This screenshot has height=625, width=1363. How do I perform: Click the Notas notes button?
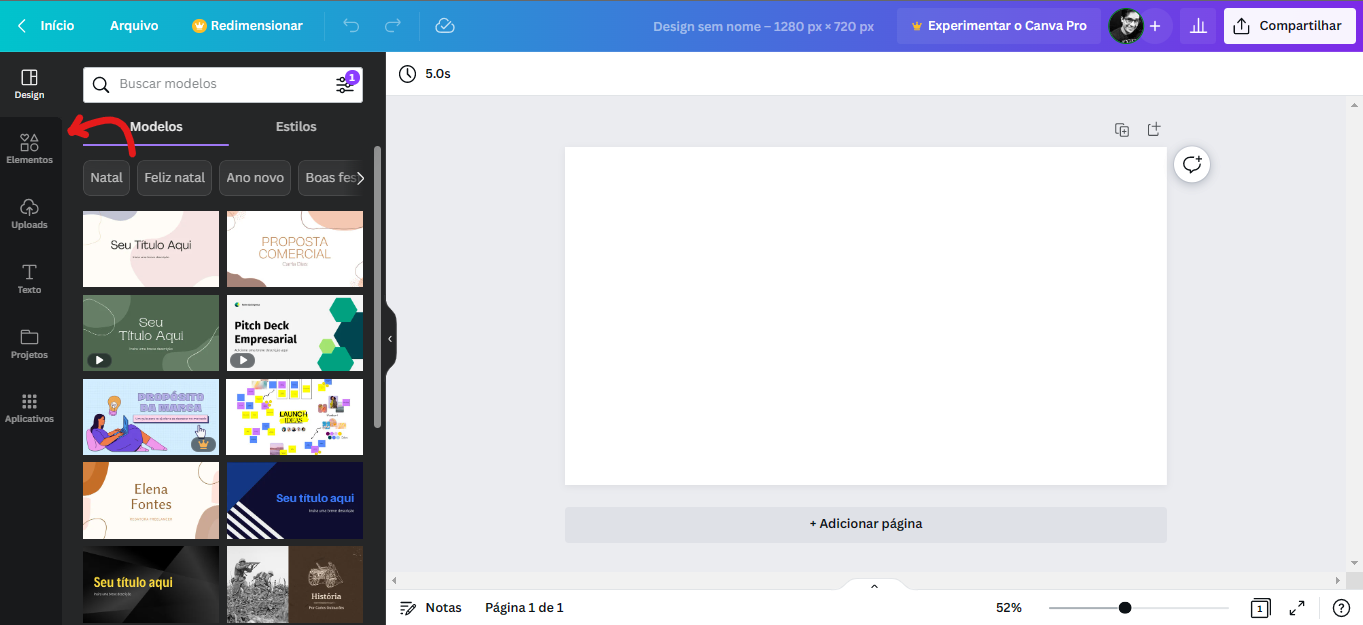coord(431,608)
